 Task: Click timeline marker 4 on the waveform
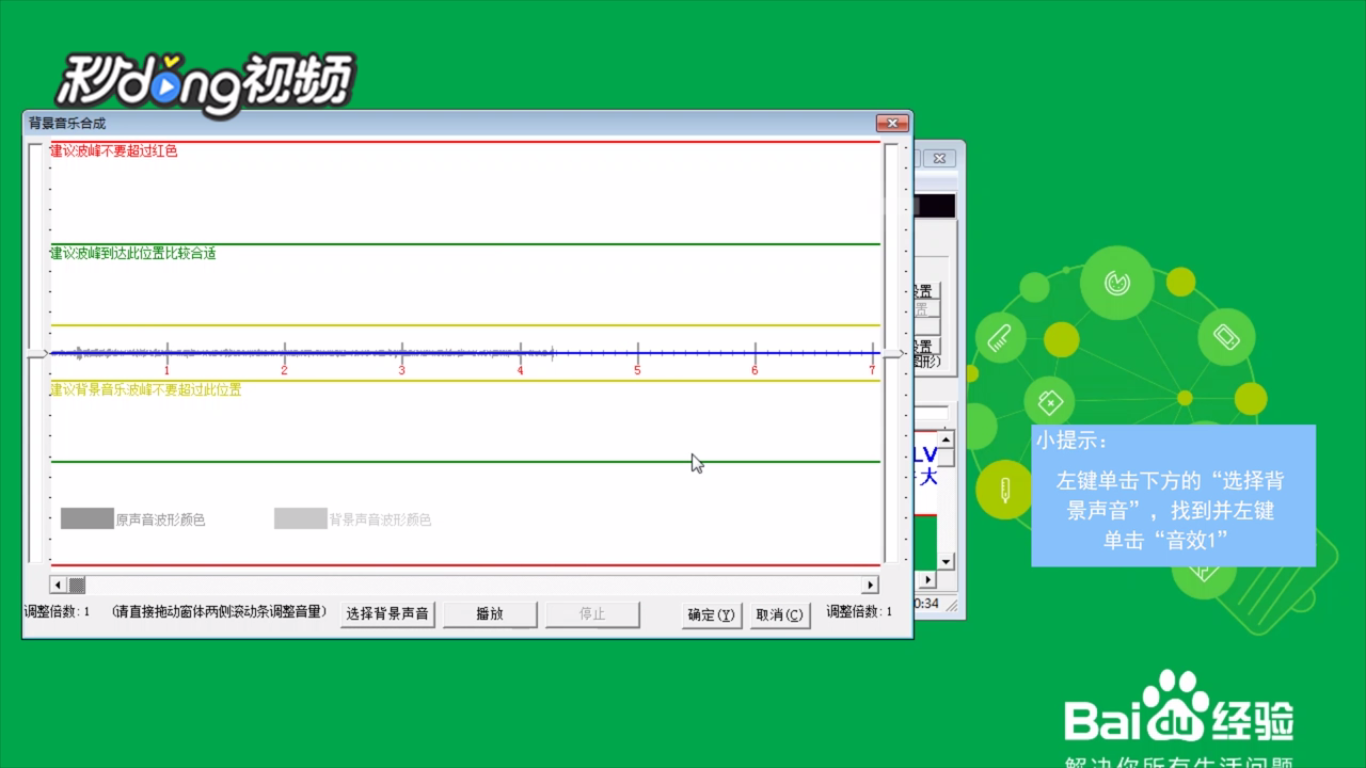(x=520, y=370)
